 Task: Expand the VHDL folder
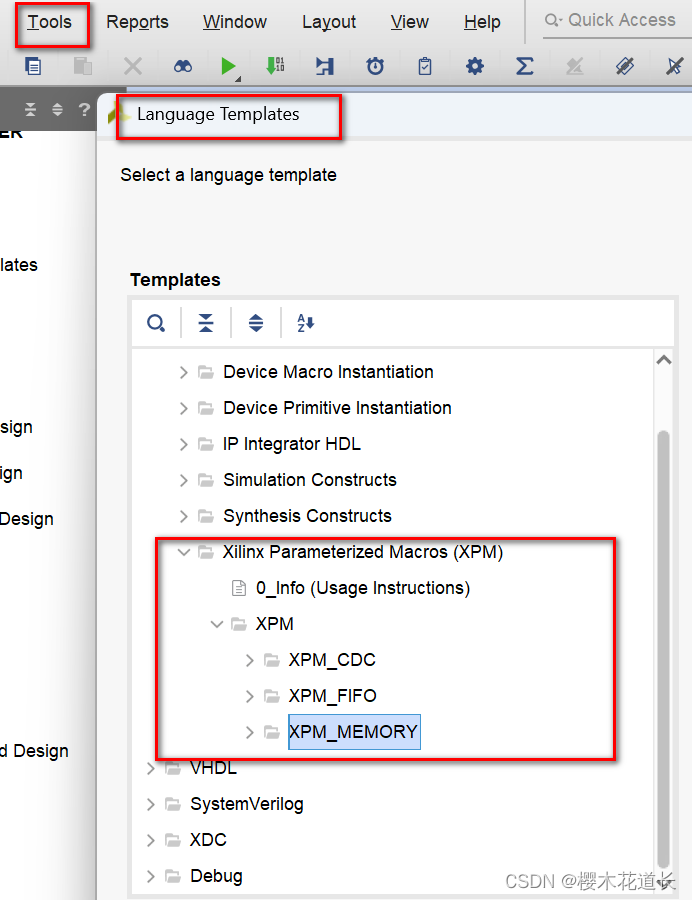(x=150, y=769)
